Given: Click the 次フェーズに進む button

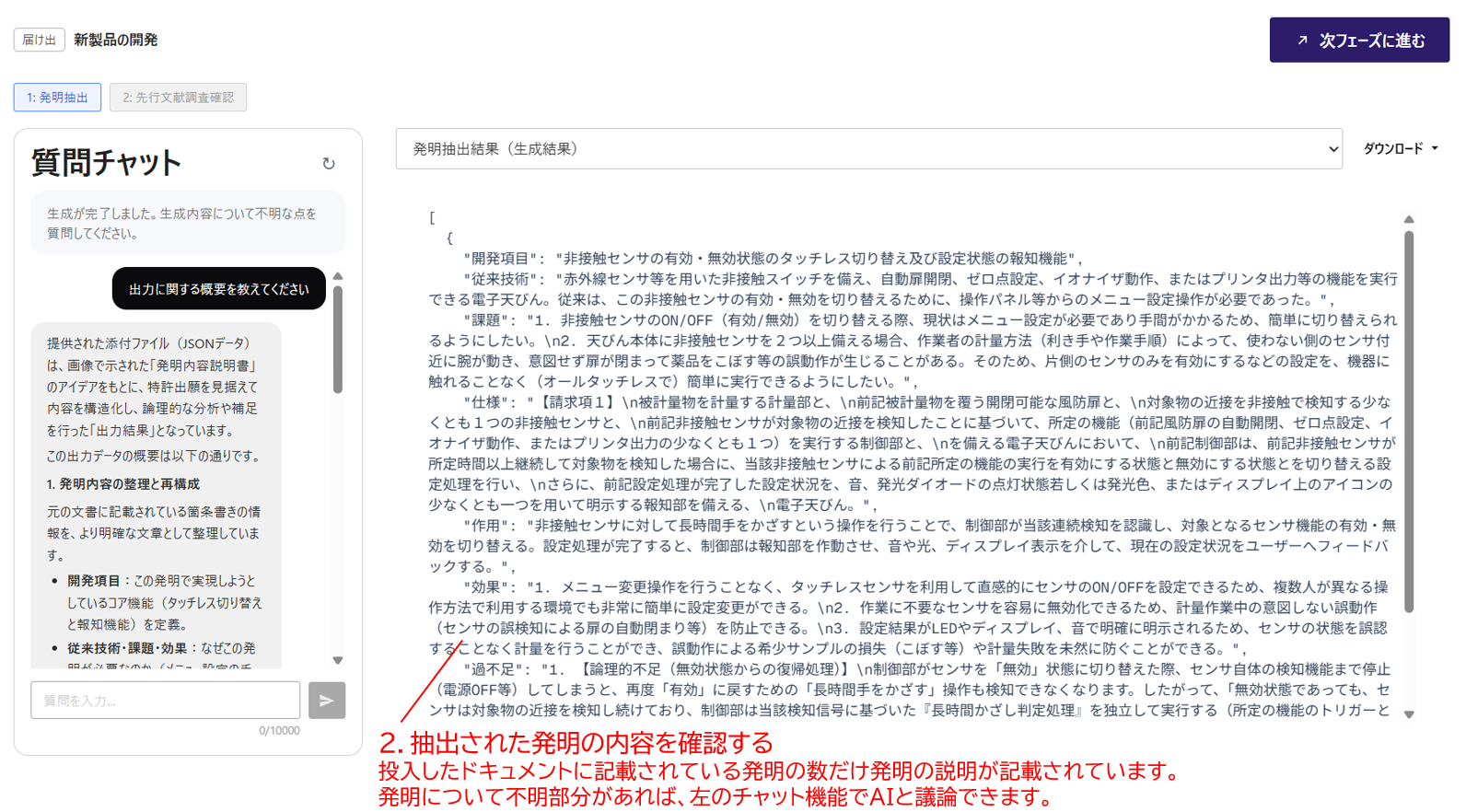Looking at the screenshot, I should (x=1359, y=41).
